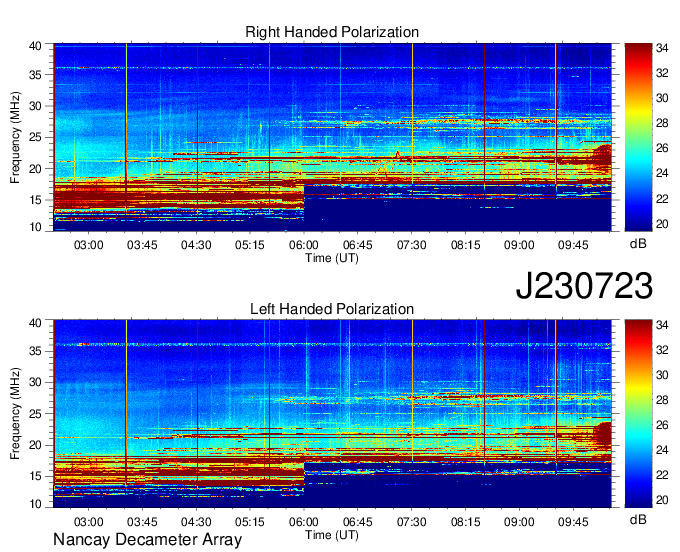The width and height of the screenshot is (680, 552).
Task: Click the "Left Handed Polarization" plot title
Action: coord(332,309)
